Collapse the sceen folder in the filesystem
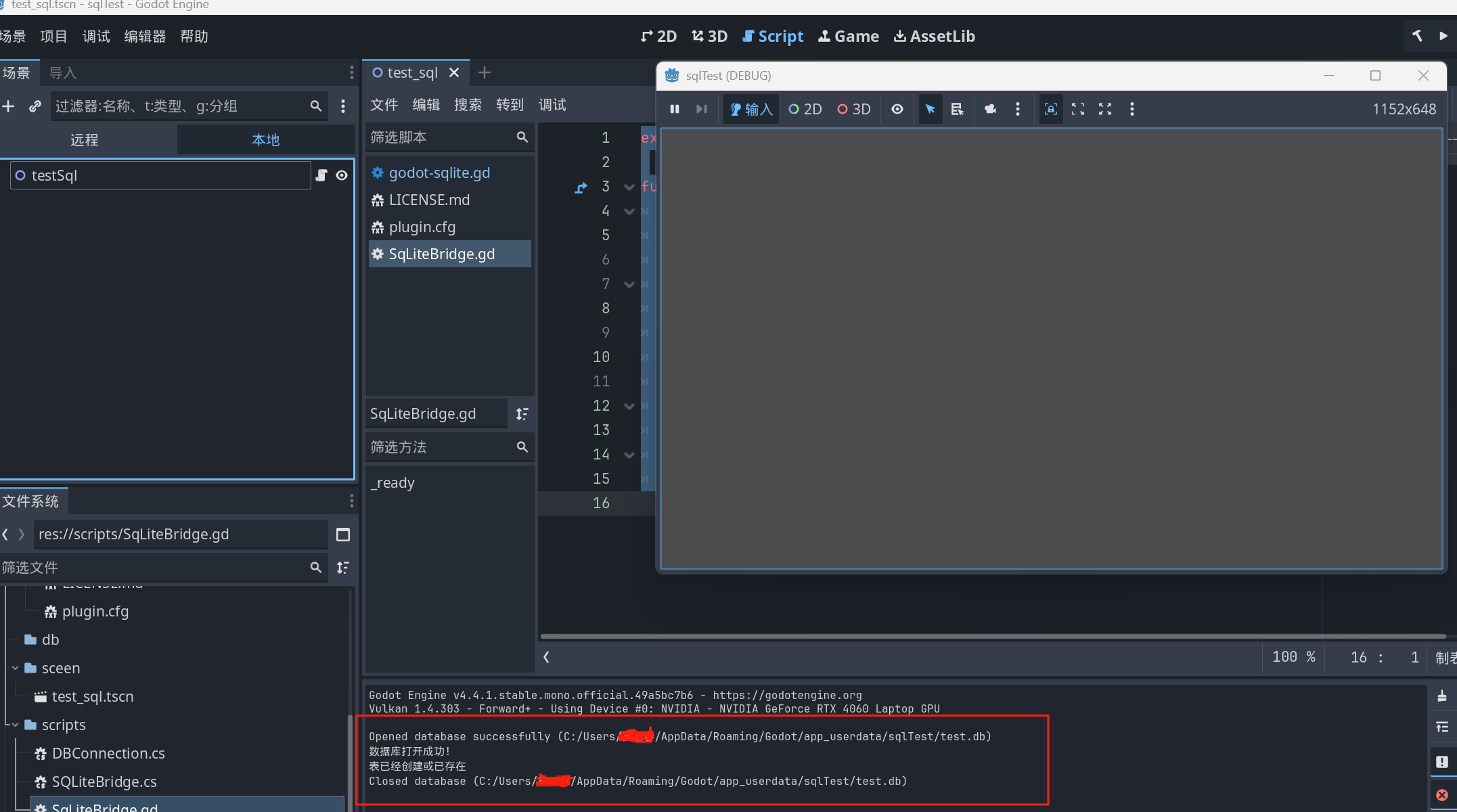 (x=15, y=668)
